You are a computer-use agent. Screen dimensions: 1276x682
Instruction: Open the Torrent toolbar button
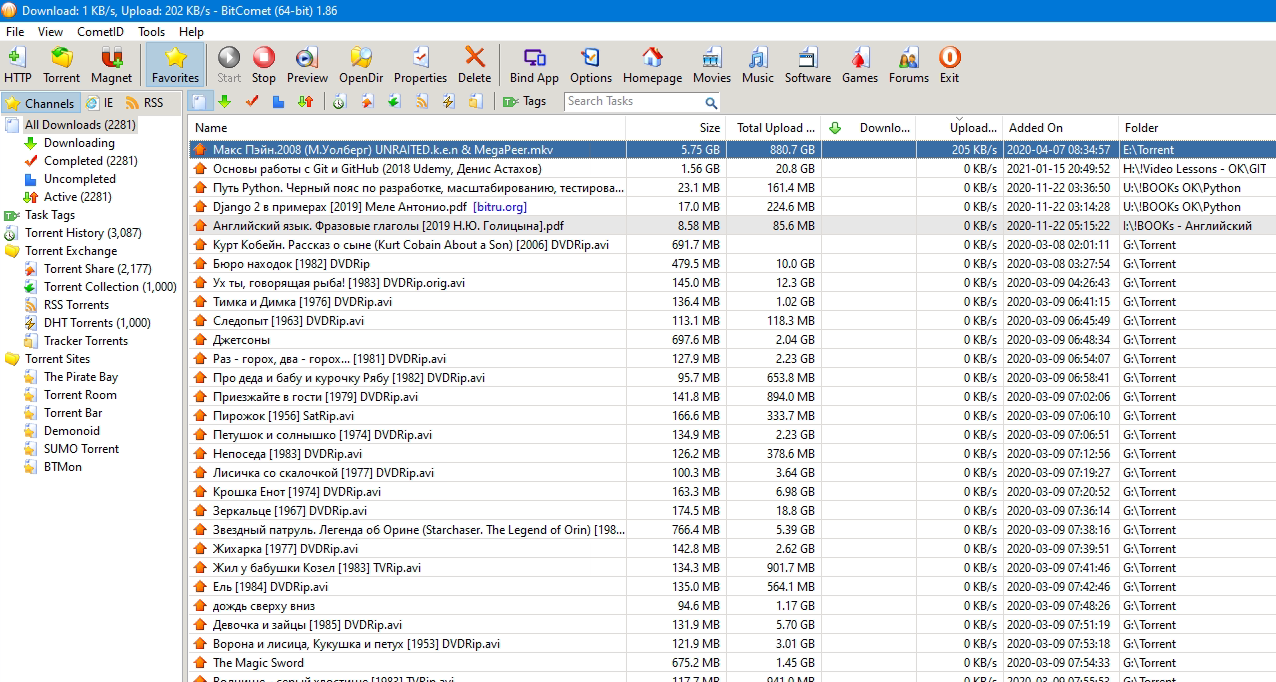tap(62, 65)
